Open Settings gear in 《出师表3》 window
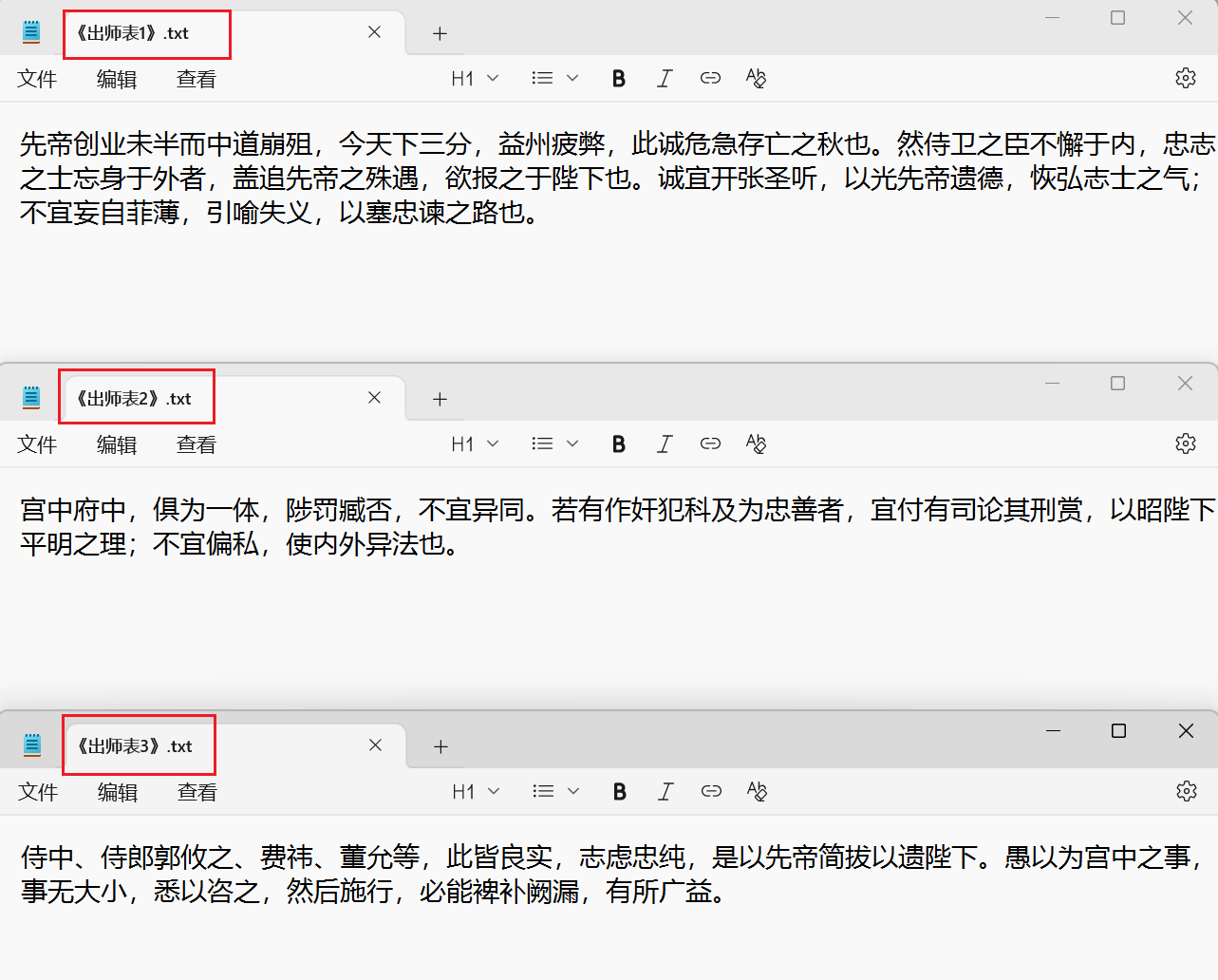This screenshot has height=980, width=1218. 1186,791
